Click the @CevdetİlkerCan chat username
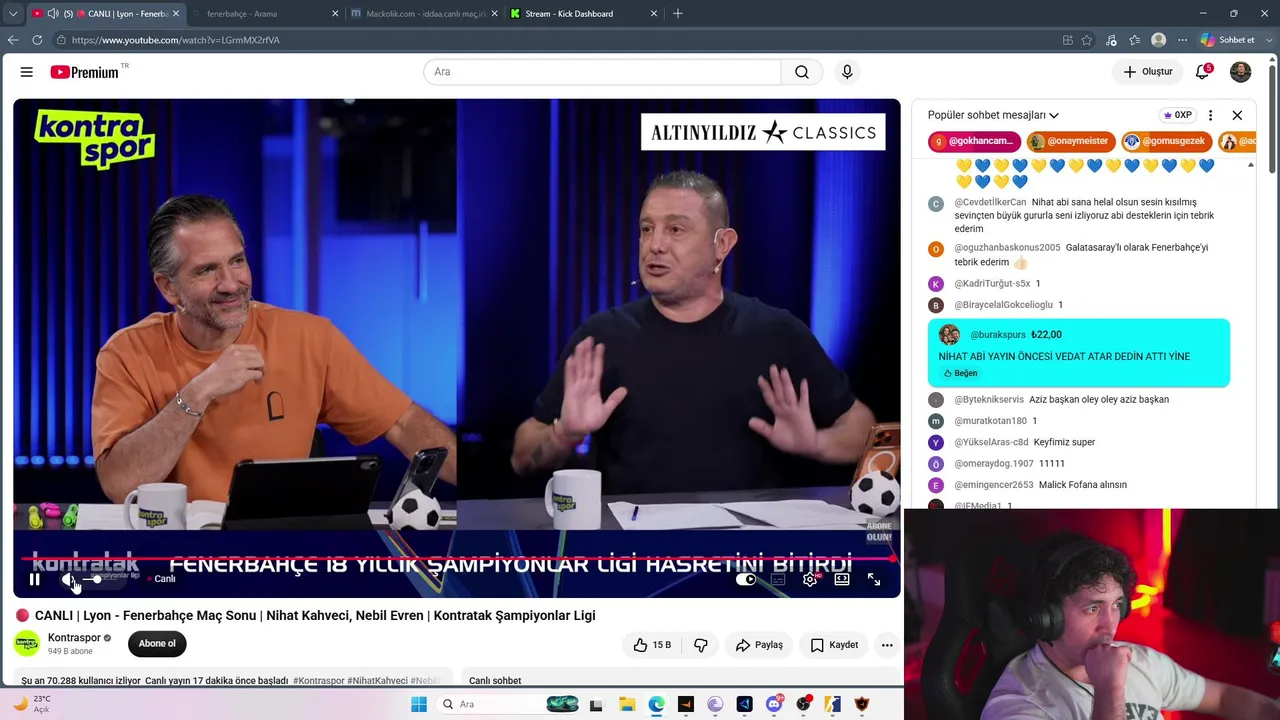The height and width of the screenshot is (720, 1280). [x=990, y=202]
